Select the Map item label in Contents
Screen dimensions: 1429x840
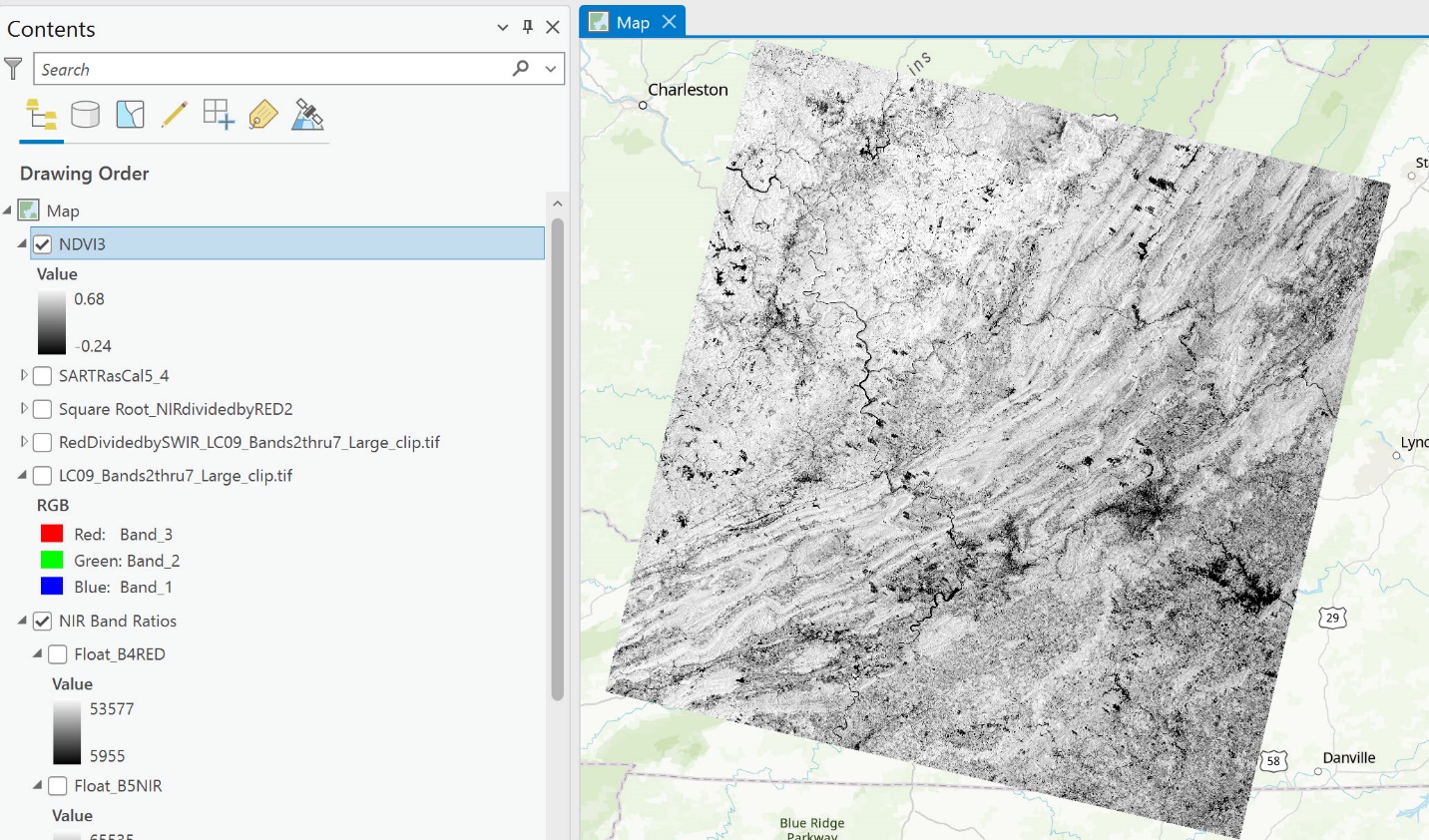[63, 211]
